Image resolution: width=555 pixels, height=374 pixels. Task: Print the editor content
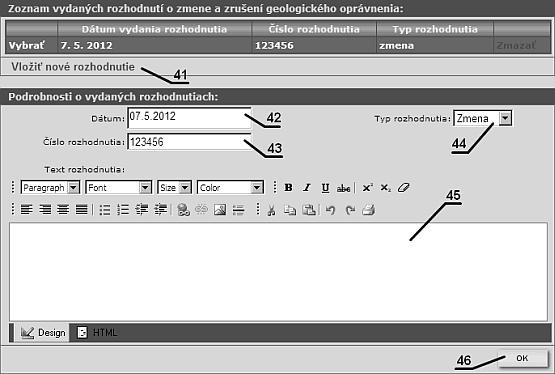tap(368, 210)
